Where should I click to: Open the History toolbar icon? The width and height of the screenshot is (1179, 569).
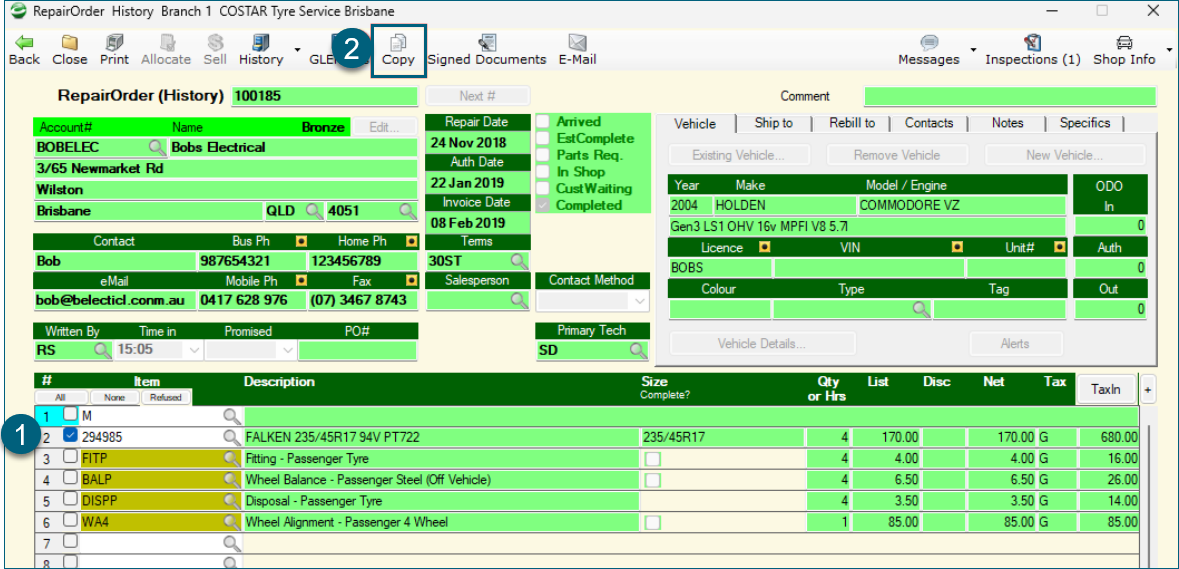pyautogui.click(x=261, y=43)
